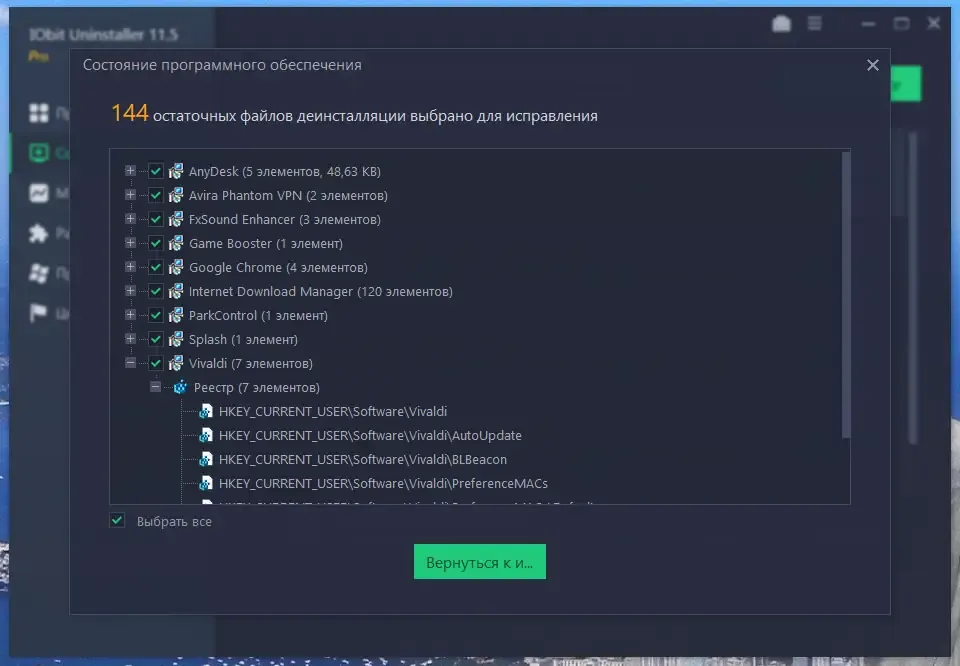Toggle the Google Chrome checkbox
This screenshot has width=960, height=666.
coord(155,267)
